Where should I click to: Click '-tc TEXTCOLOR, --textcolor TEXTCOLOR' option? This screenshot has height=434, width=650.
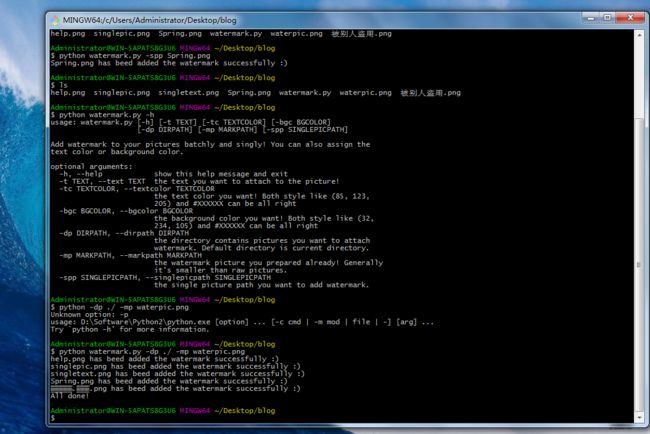[x=137, y=189]
